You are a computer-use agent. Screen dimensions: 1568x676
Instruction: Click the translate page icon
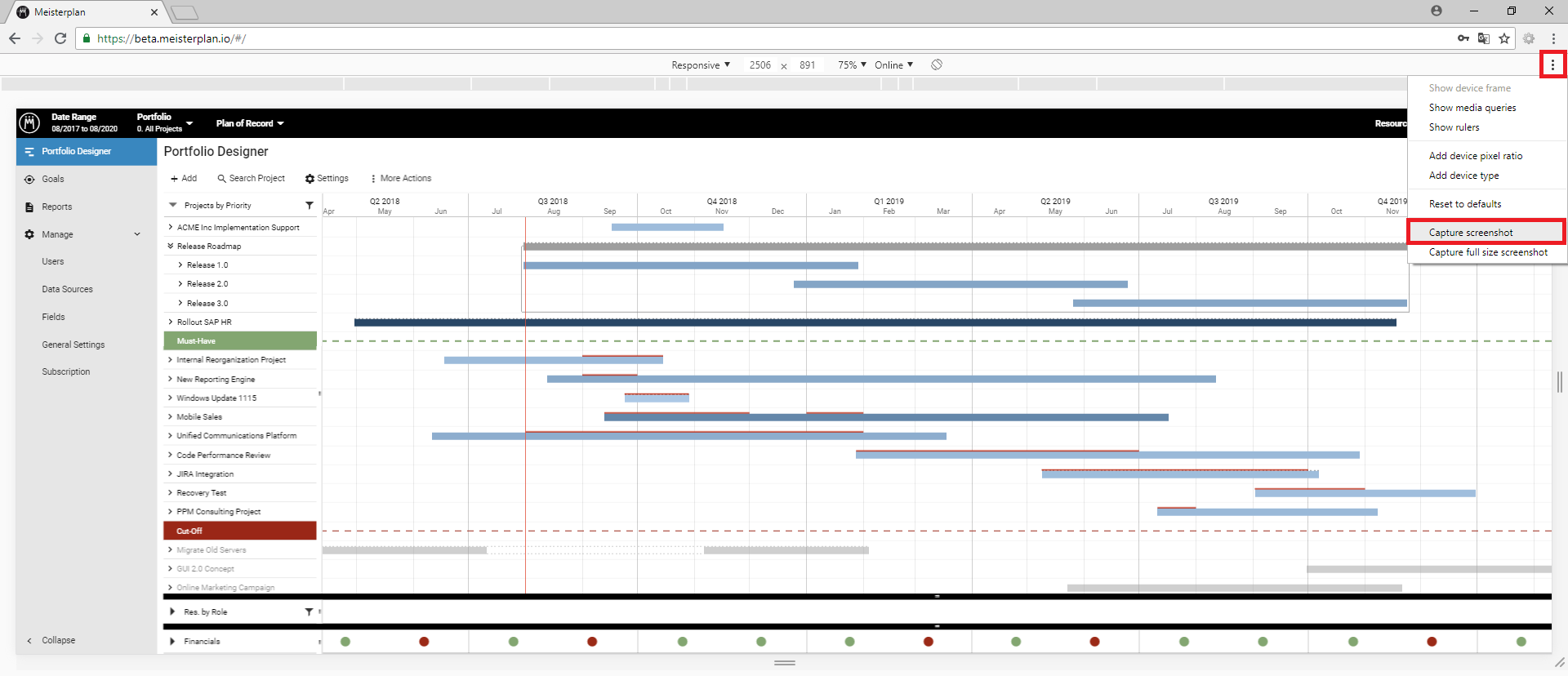(1484, 38)
